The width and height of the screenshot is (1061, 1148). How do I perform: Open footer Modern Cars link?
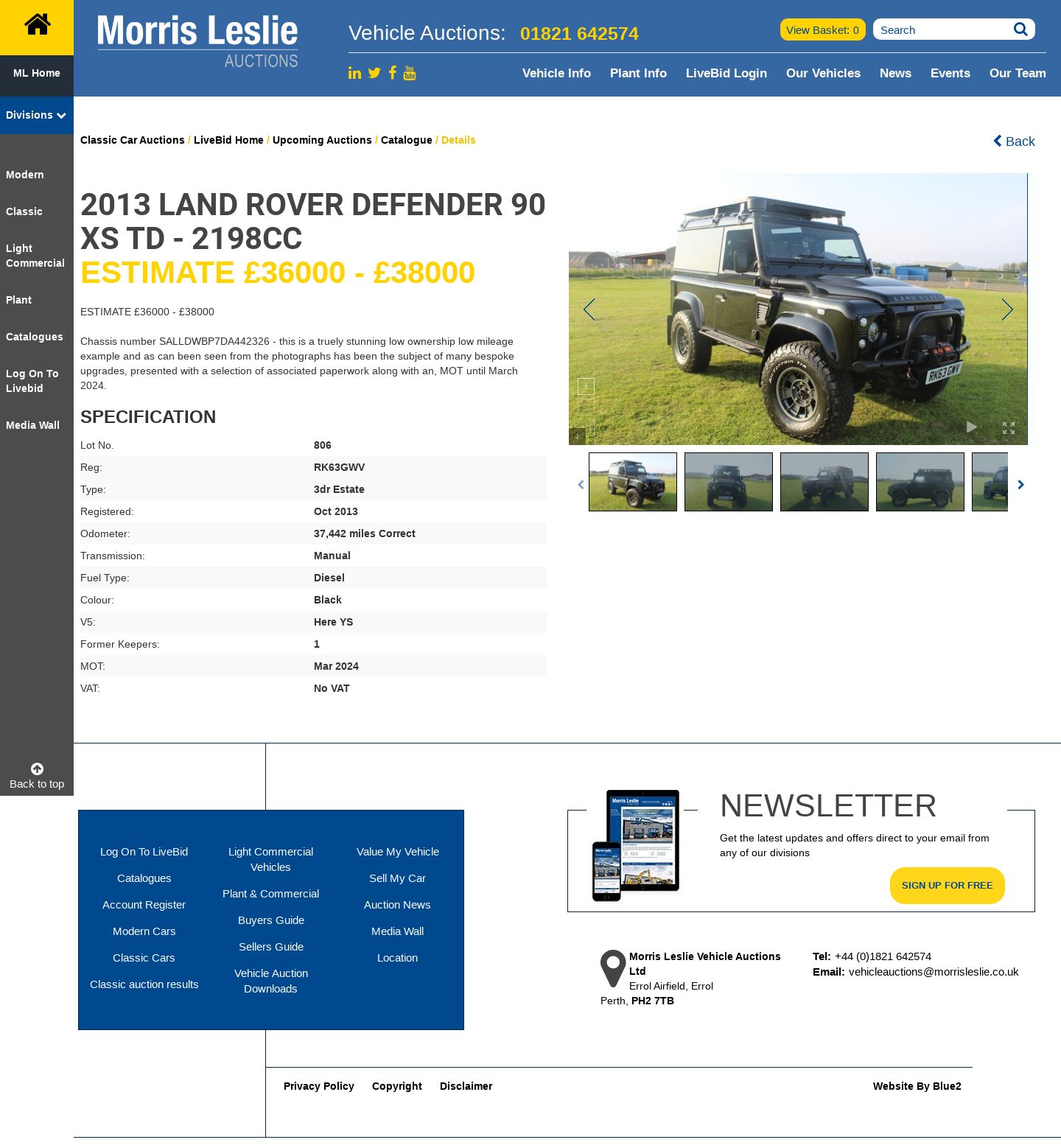click(x=144, y=931)
